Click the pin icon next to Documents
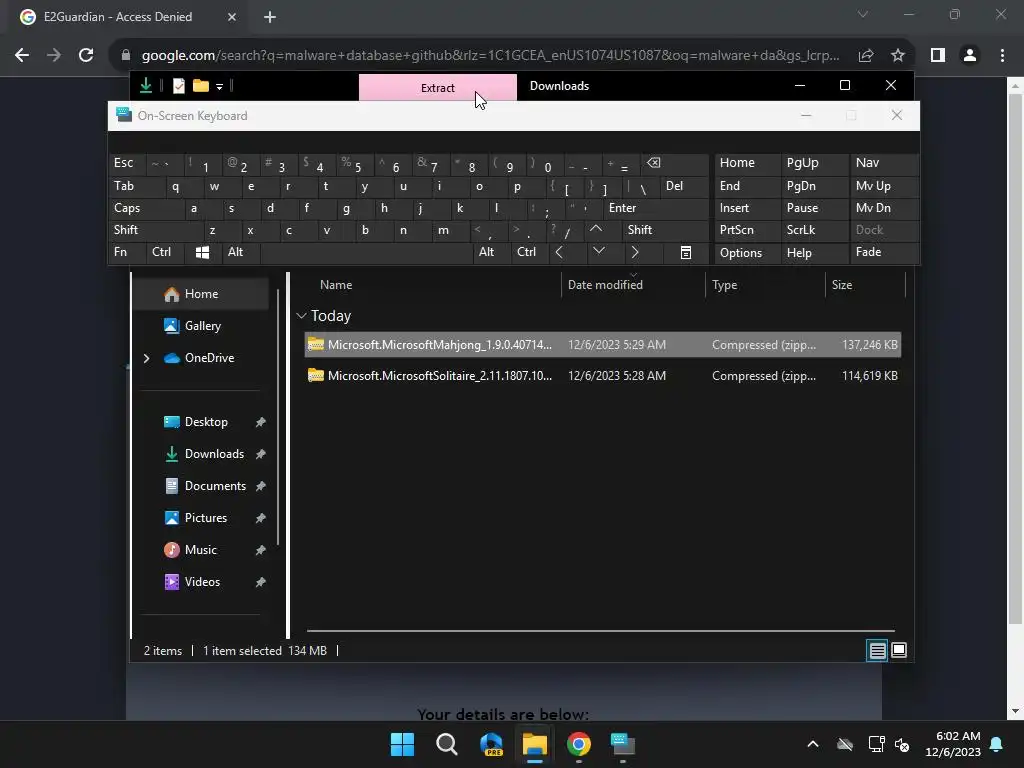Screen dimensions: 1024x768 (x=261, y=486)
